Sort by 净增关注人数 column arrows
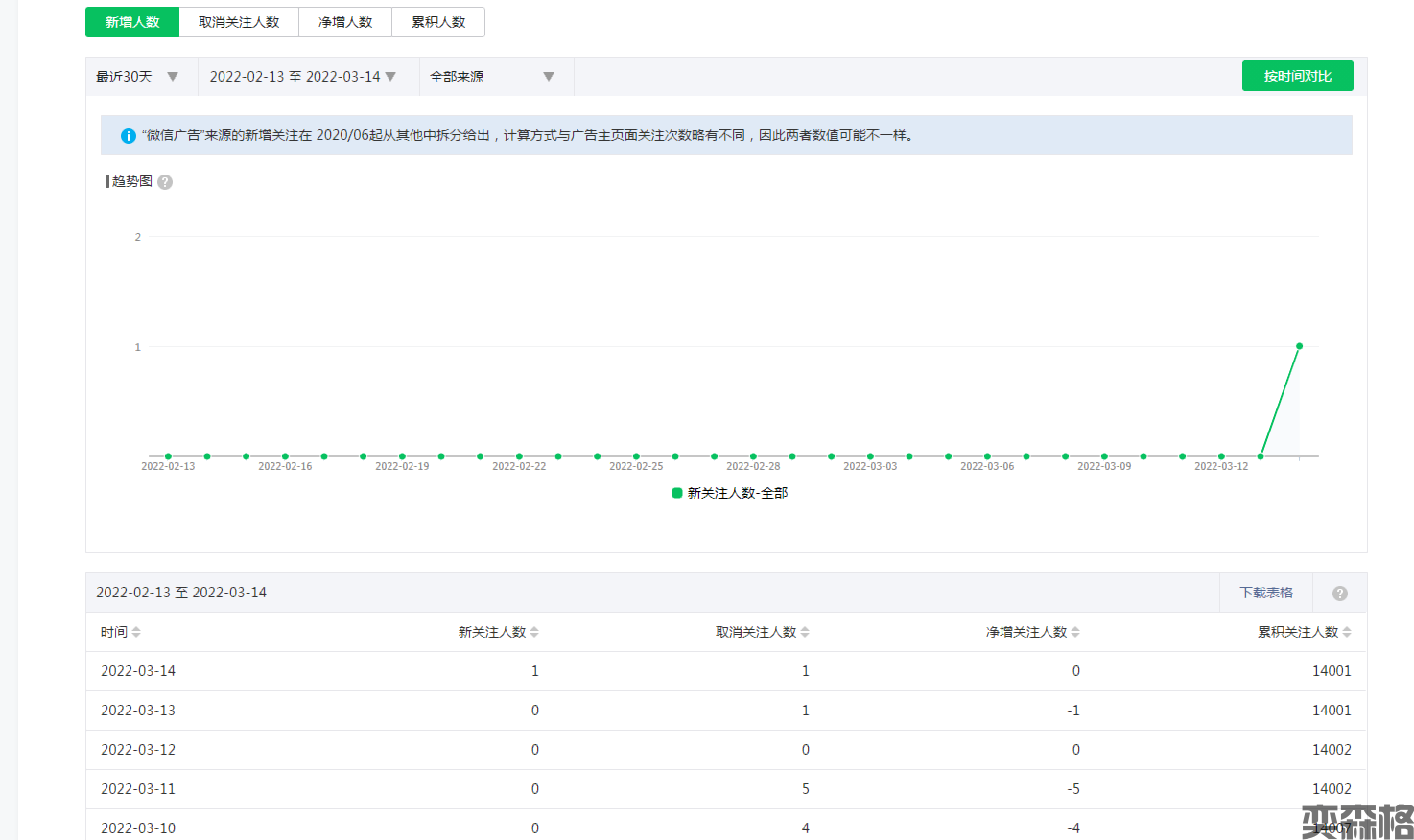The width and height of the screenshot is (1414, 840). tap(1075, 632)
